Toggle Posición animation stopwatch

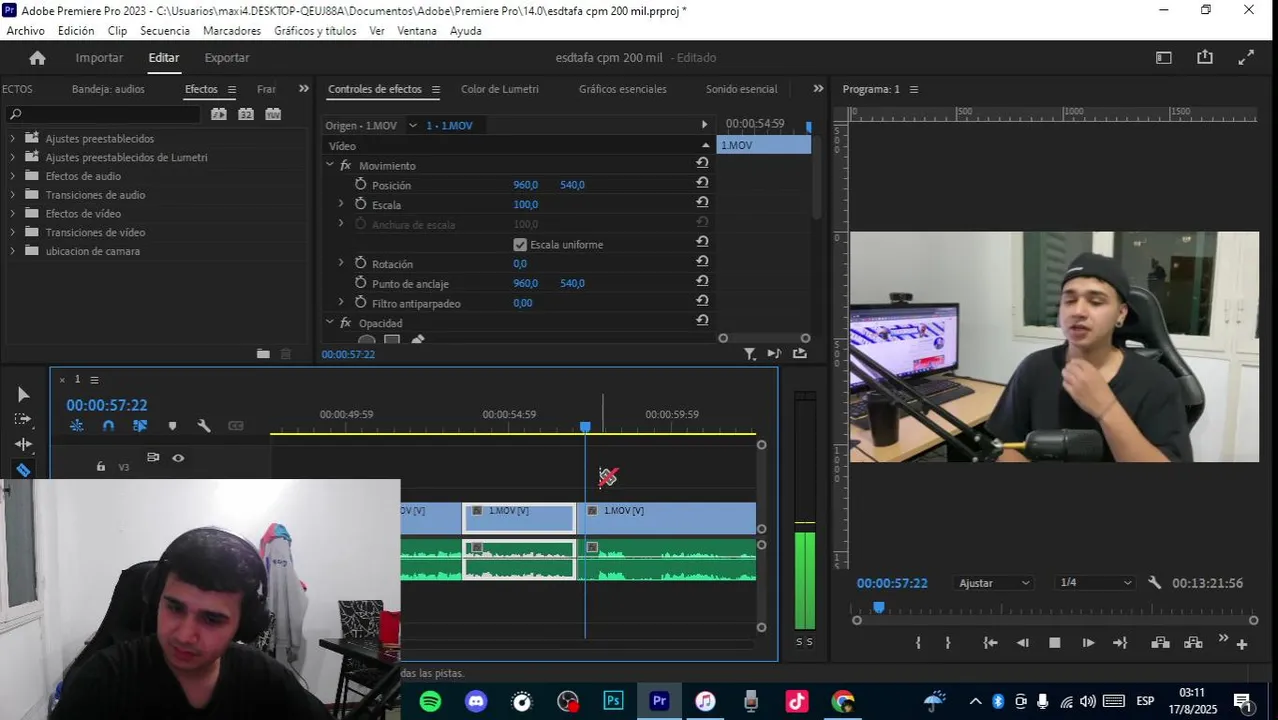pyautogui.click(x=361, y=185)
